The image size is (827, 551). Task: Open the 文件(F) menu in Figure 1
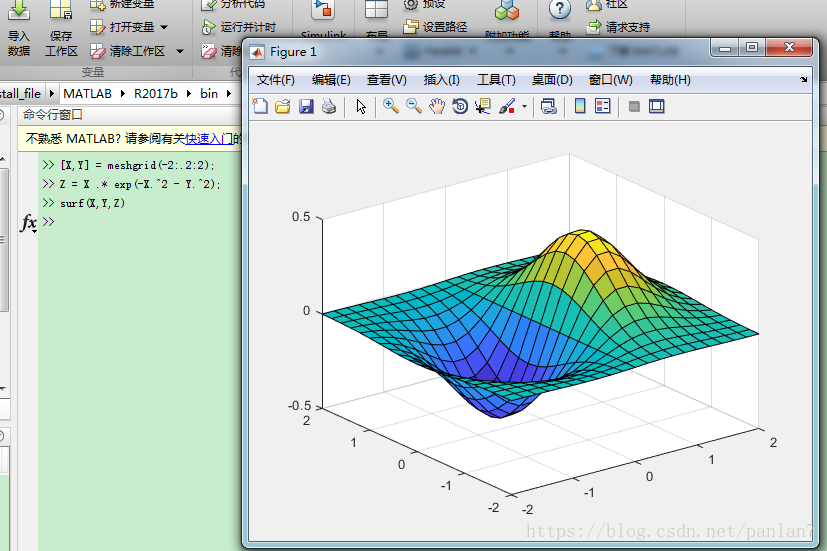[276, 80]
